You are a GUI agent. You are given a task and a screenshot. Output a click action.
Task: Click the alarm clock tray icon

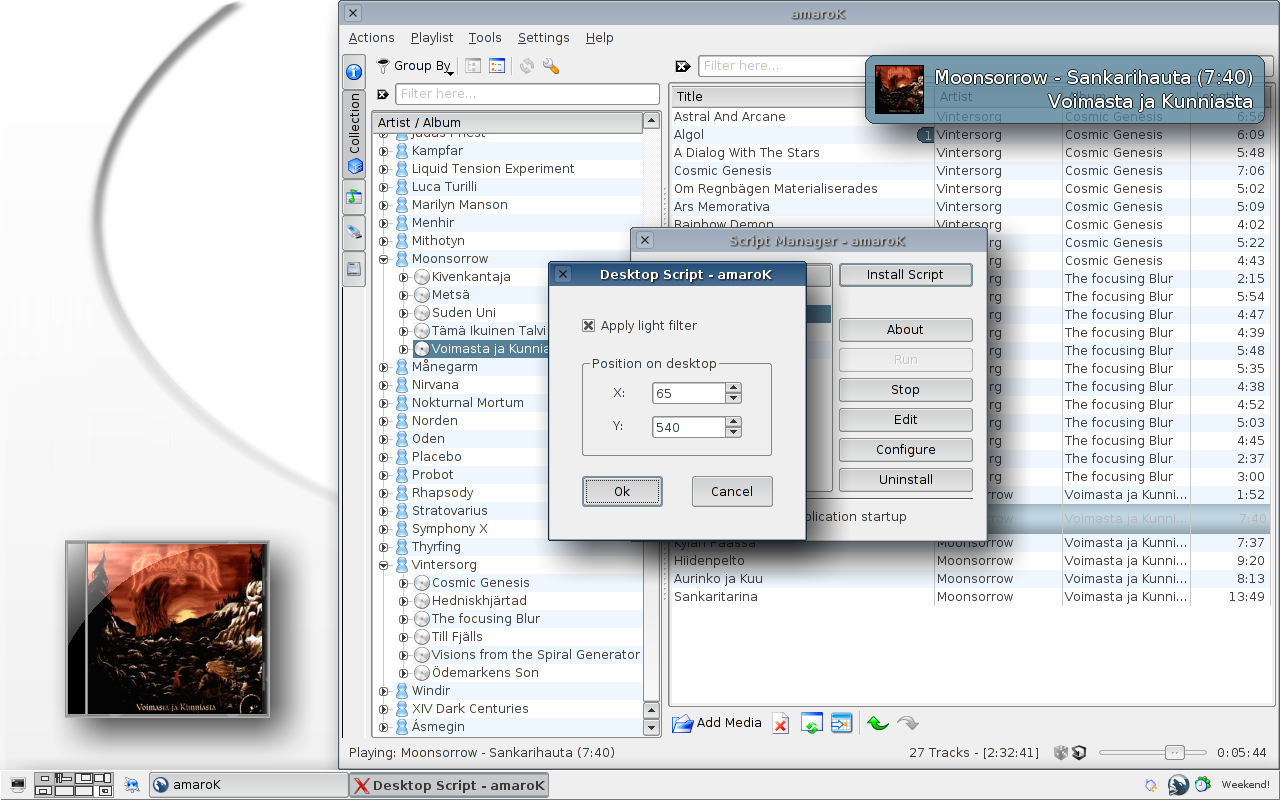pos(1203,785)
